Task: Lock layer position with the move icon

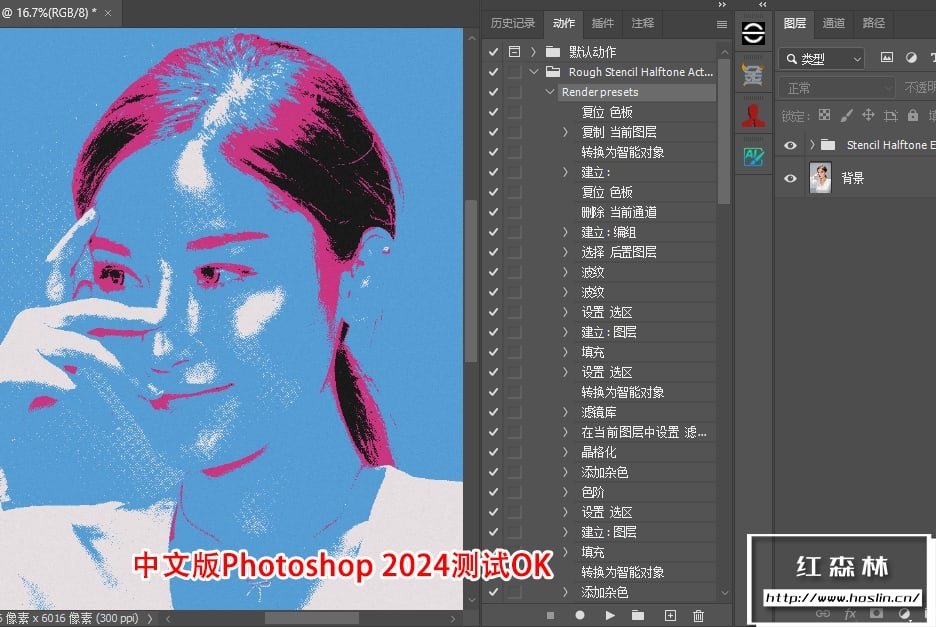Action: [x=868, y=115]
